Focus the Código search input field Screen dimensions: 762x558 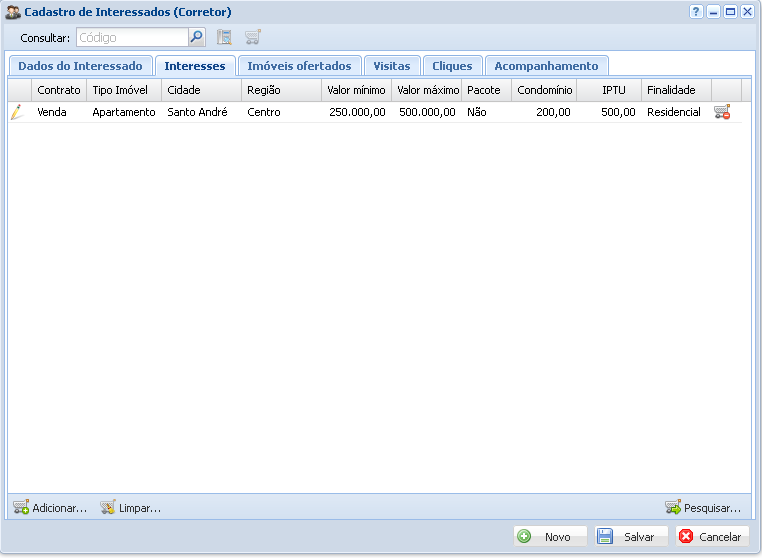tap(132, 38)
